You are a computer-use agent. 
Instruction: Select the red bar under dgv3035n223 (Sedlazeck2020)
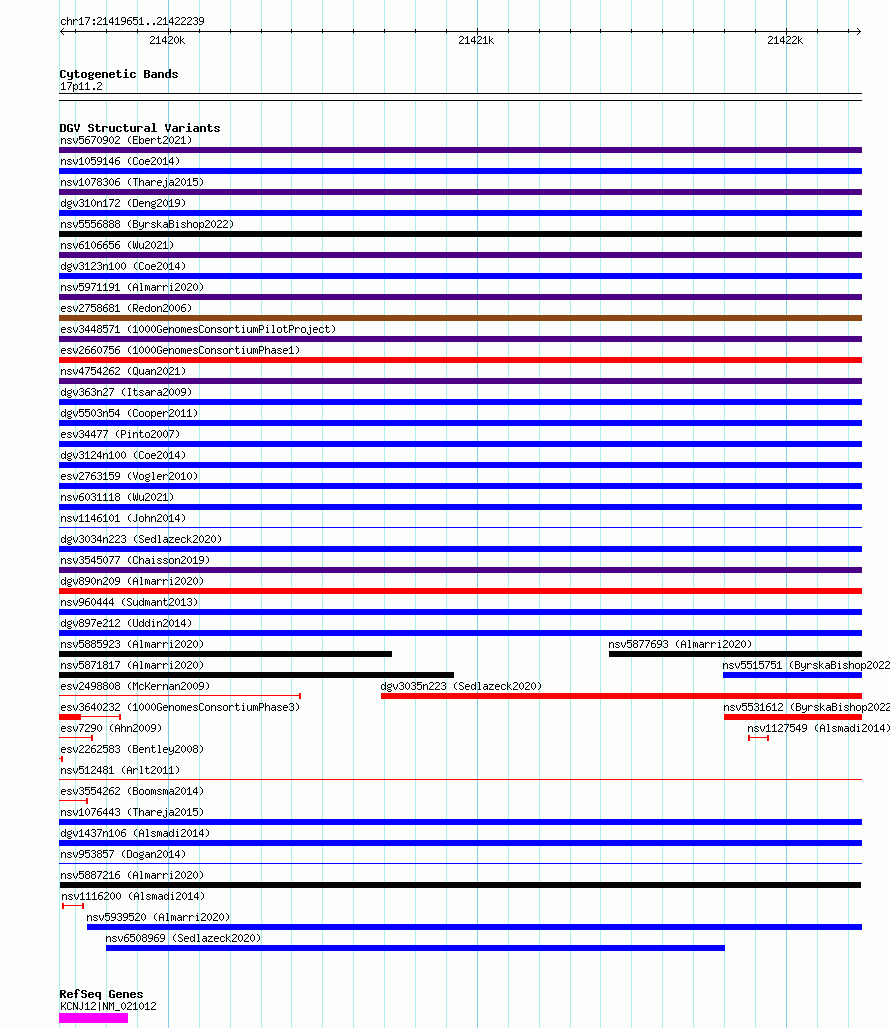coord(621,696)
